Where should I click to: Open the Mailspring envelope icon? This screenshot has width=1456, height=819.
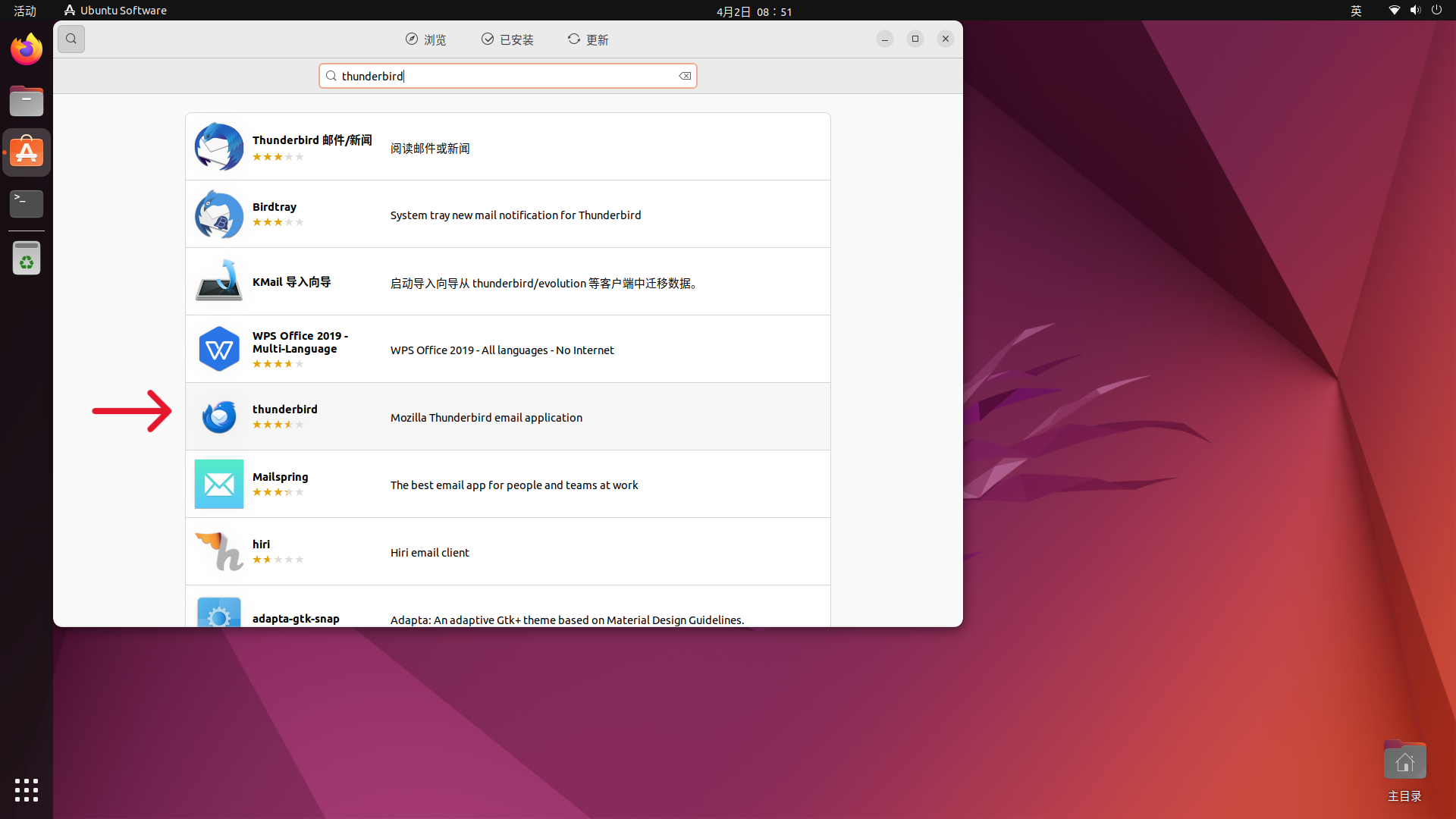218,484
